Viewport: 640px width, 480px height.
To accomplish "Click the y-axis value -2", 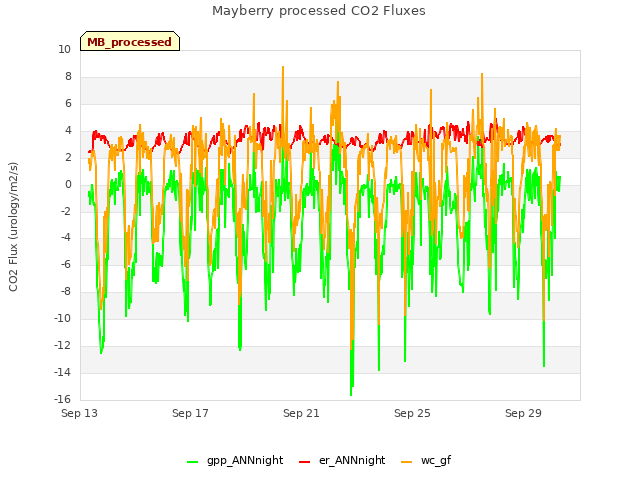I will [x=65, y=211].
